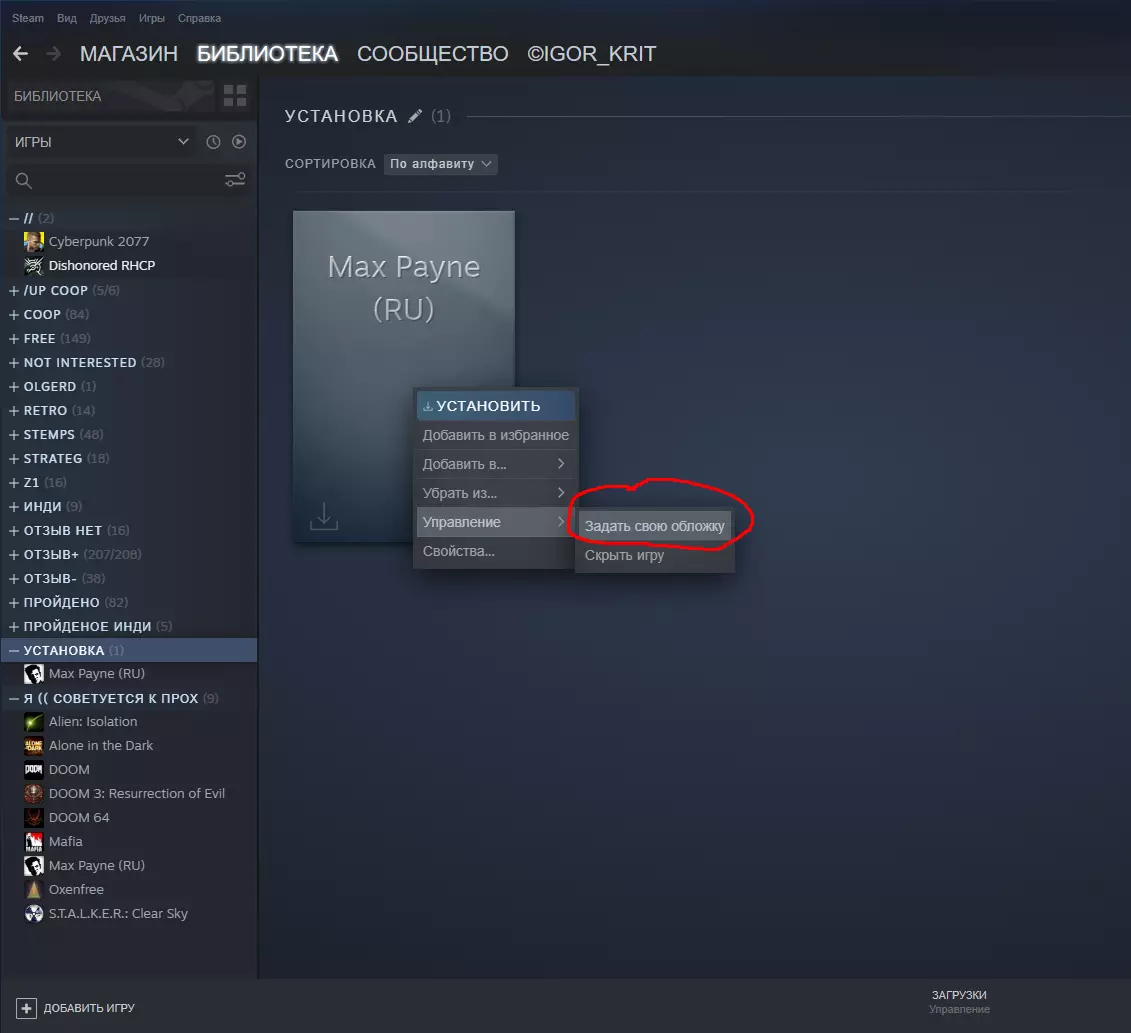Open advanced filter sliders icon
The image size is (1131, 1033).
click(235, 180)
